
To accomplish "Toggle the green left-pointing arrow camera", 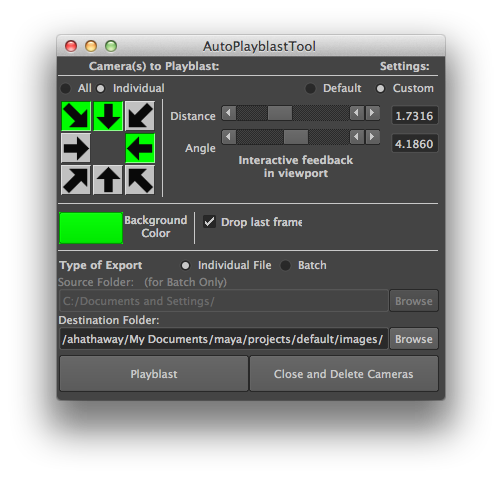I will [x=140, y=148].
